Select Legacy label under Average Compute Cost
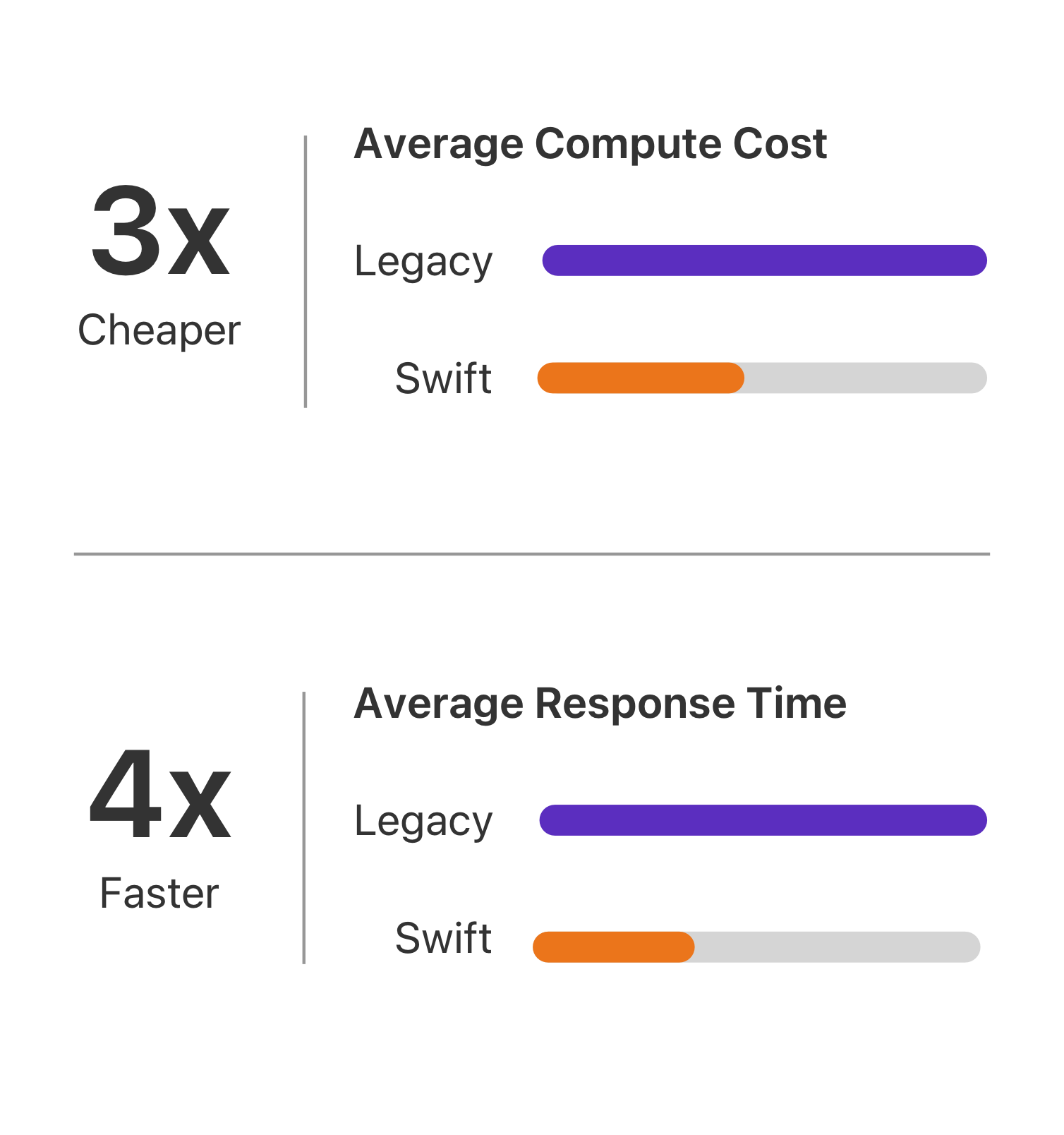 tap(423, 262)
